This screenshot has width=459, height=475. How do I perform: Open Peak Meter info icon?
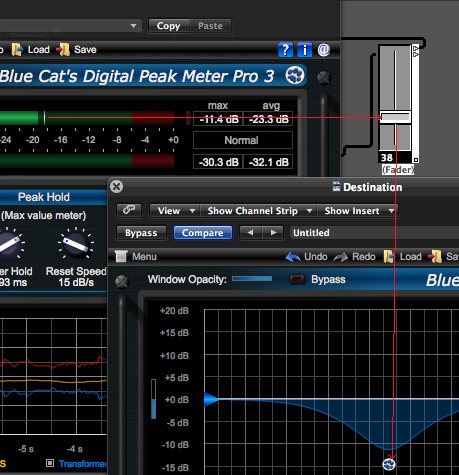(x=304, y=50)
